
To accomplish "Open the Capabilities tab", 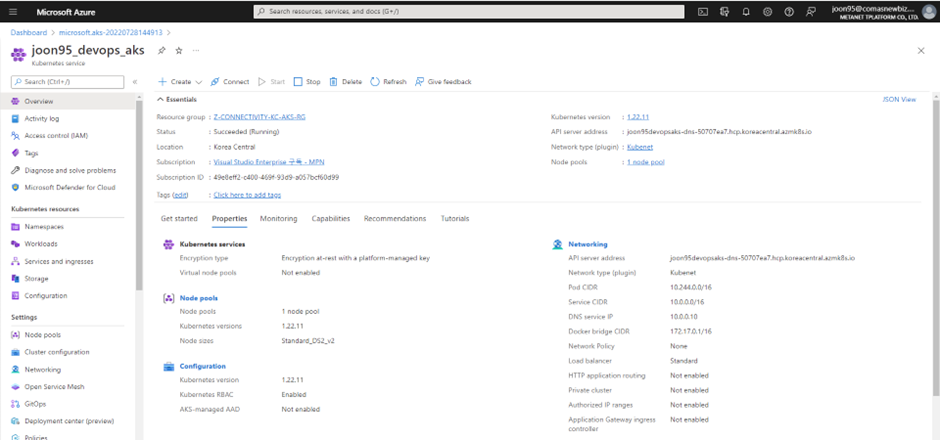I will pos(330,219).
